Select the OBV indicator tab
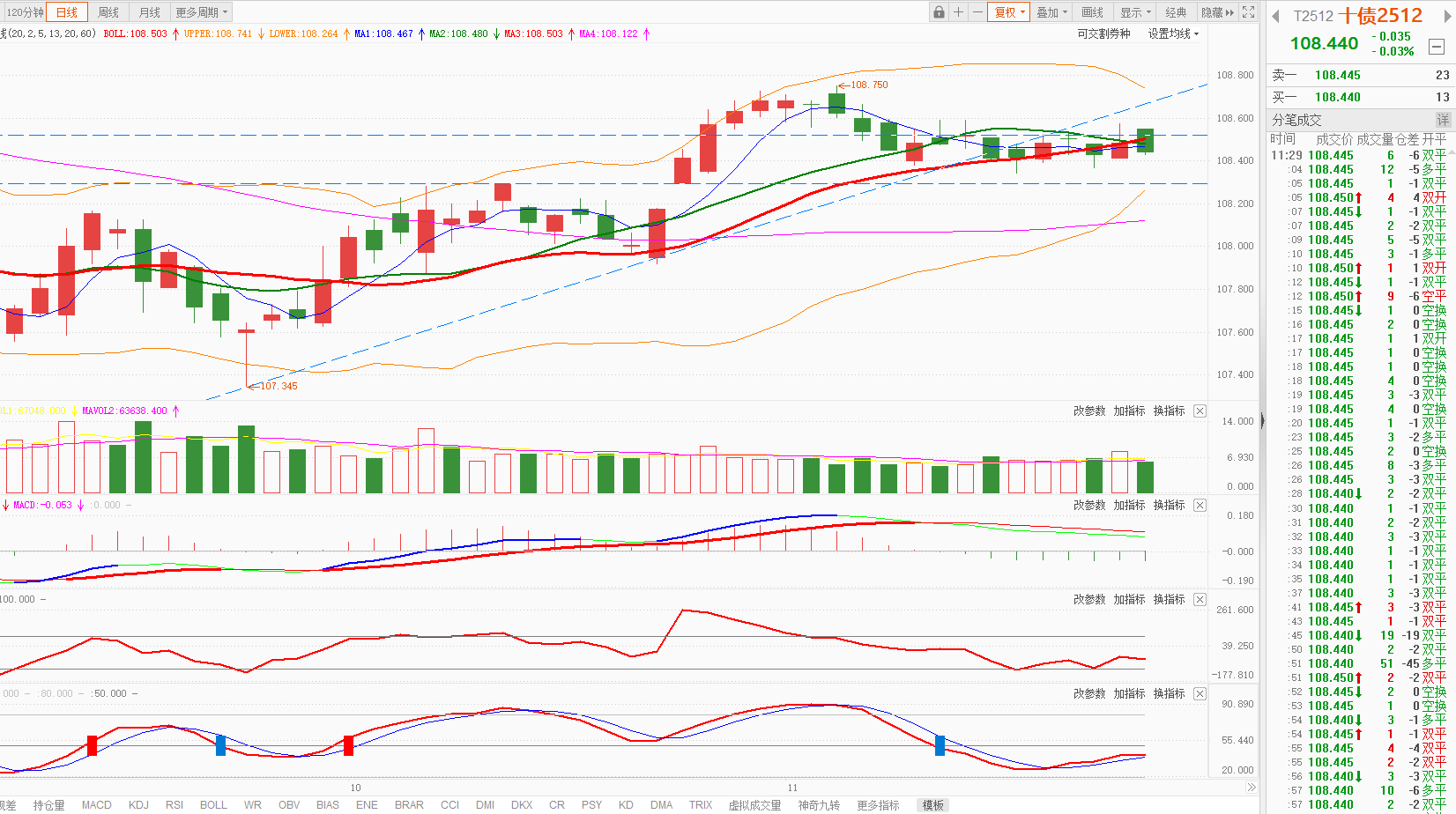 (289, 805)
